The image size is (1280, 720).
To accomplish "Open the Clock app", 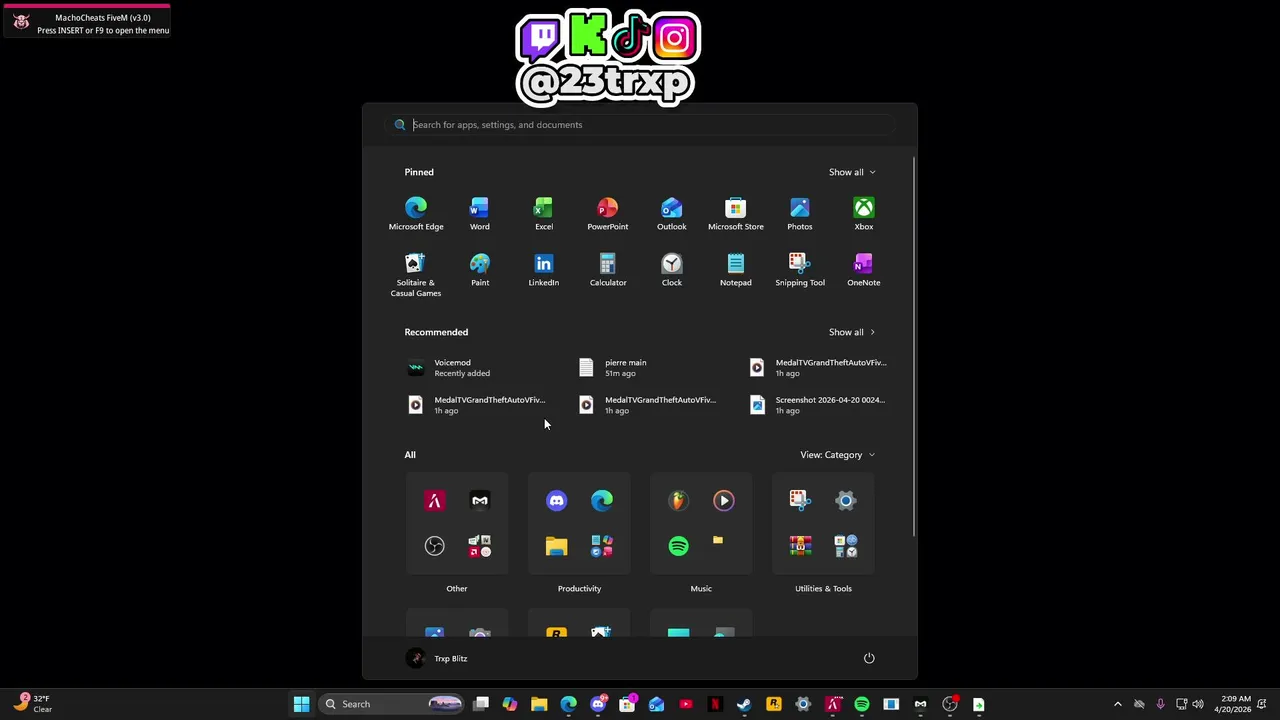I will tap(672, 270).
